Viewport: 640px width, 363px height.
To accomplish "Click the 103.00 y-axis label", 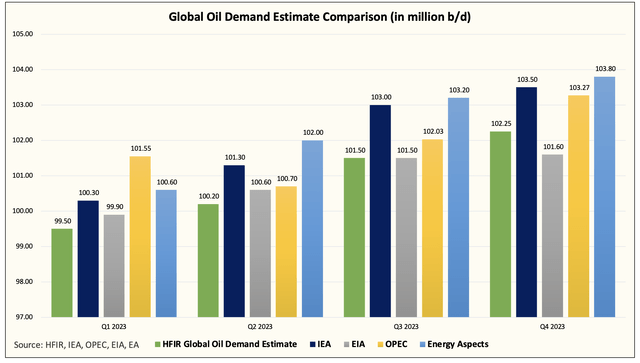I will 23,105.
